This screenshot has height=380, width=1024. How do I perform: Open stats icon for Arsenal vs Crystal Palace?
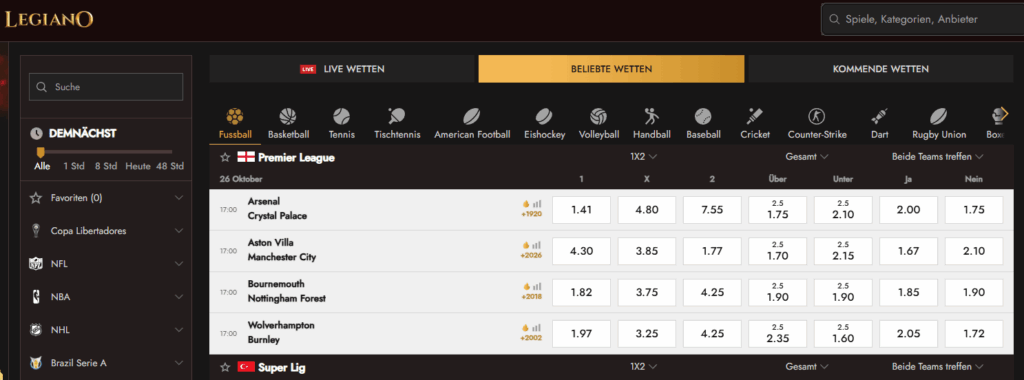(x=536, y=204)
